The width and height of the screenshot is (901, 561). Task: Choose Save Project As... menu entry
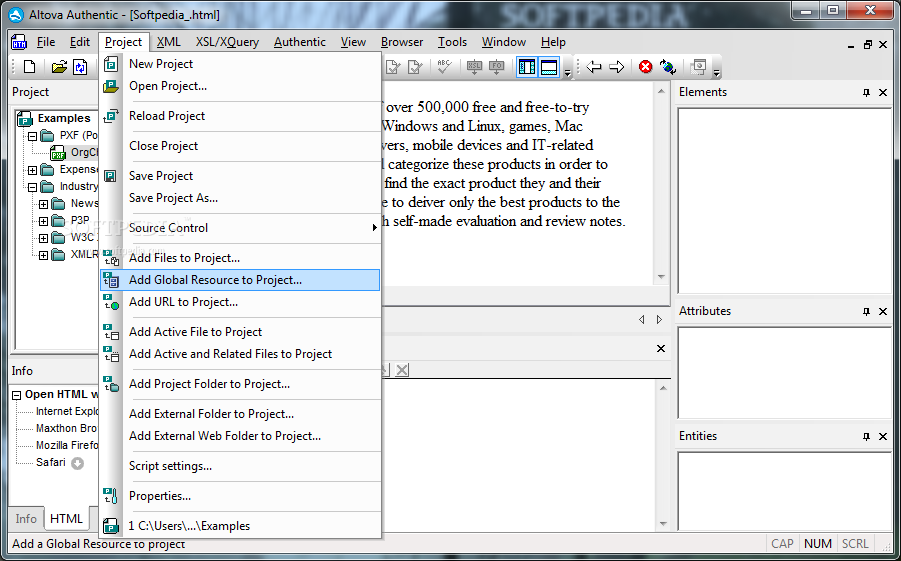tap(240, 198)
